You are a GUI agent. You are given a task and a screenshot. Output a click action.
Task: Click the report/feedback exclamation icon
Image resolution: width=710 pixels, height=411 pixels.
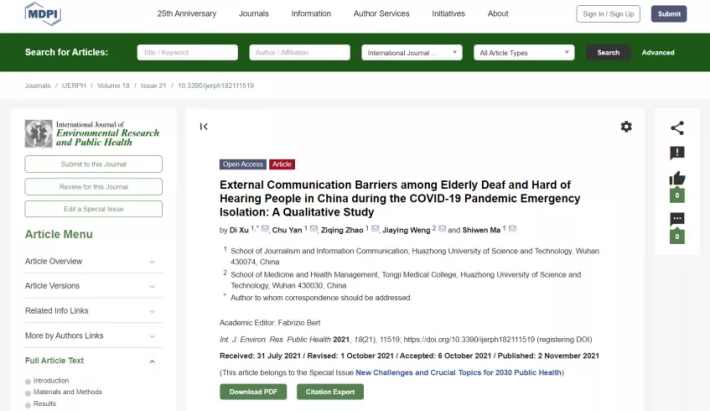(x=677, y=153)
